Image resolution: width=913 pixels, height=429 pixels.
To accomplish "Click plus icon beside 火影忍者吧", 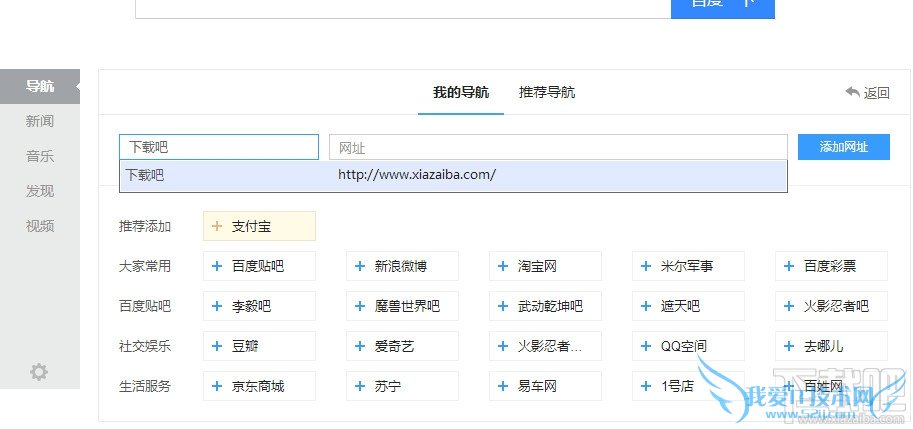I will (x=790, y=306).
